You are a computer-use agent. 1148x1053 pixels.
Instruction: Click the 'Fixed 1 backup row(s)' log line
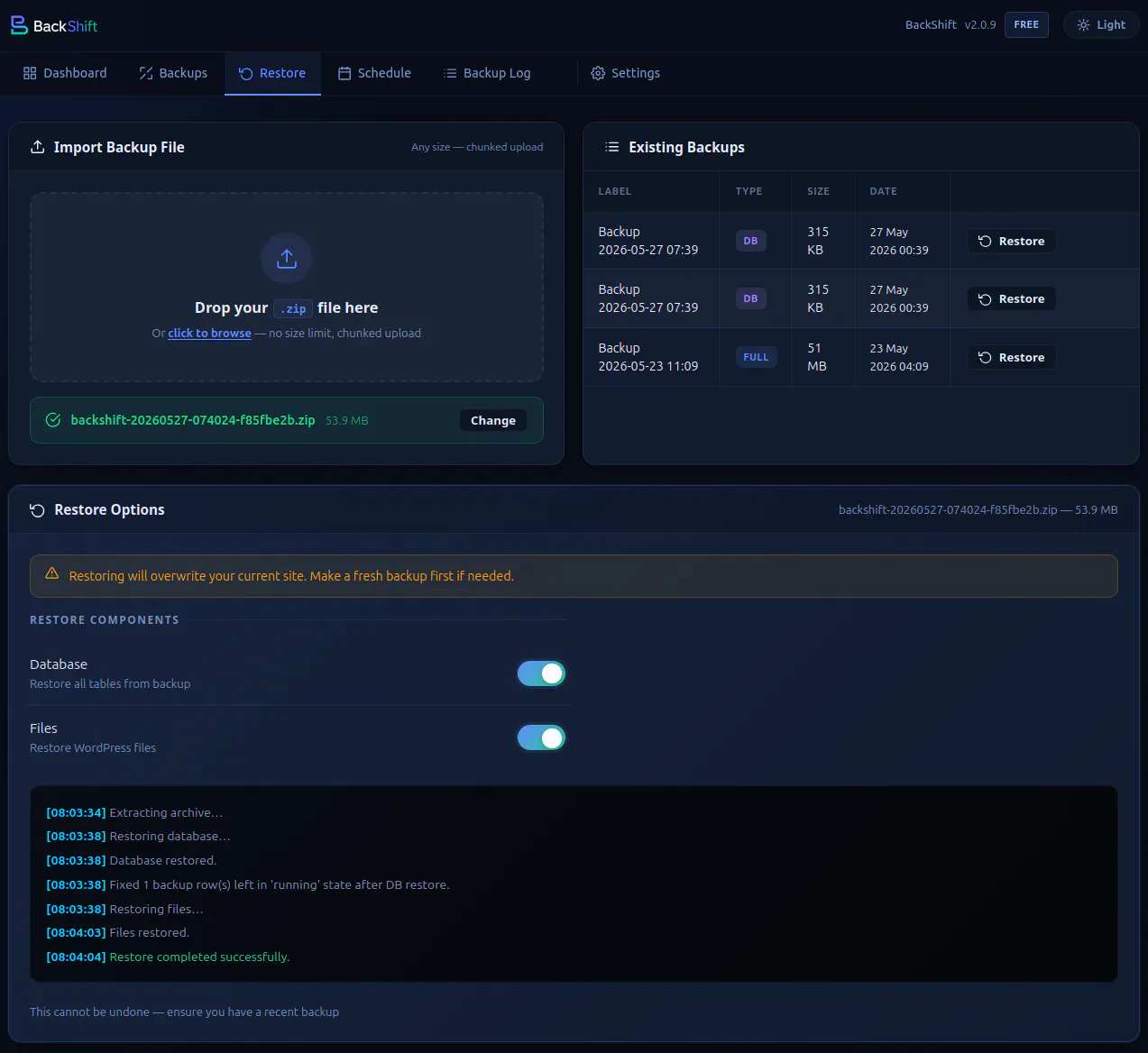pyautogui.click(x=280, y=884)
